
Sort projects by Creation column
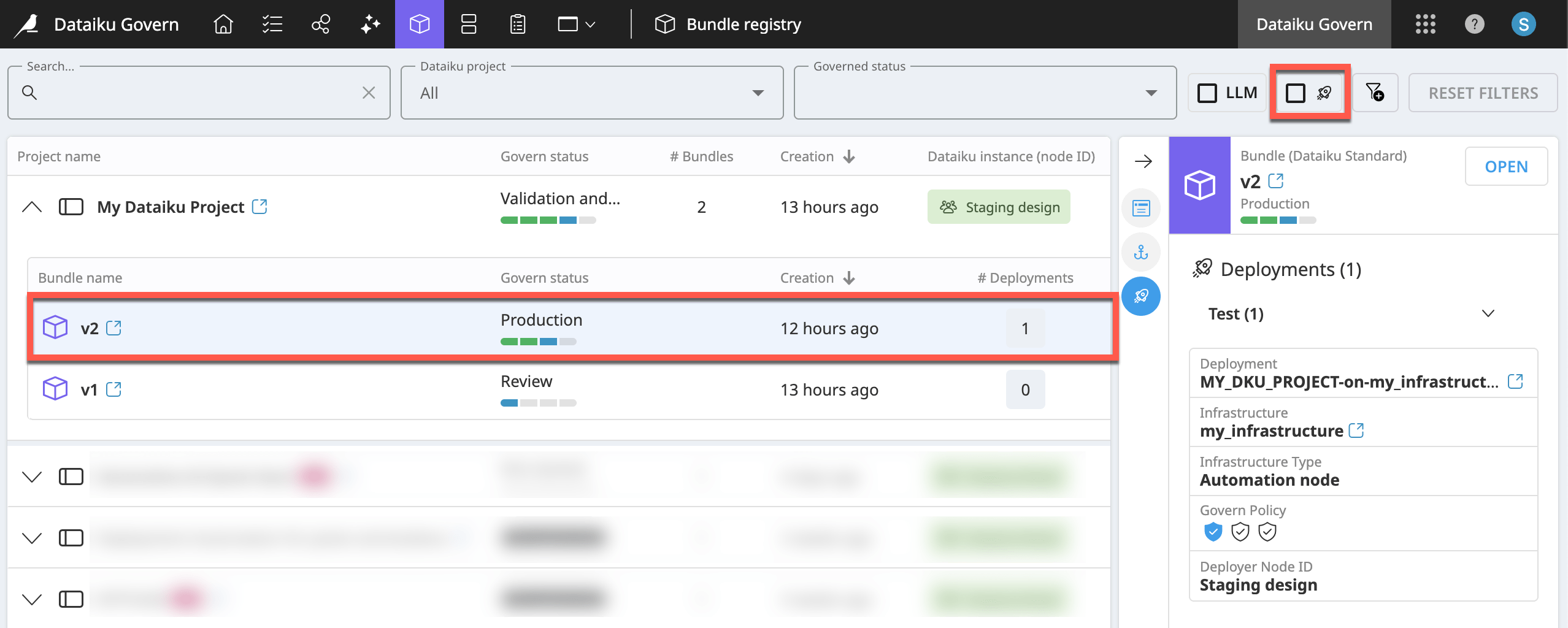click(x=817, y=156)
